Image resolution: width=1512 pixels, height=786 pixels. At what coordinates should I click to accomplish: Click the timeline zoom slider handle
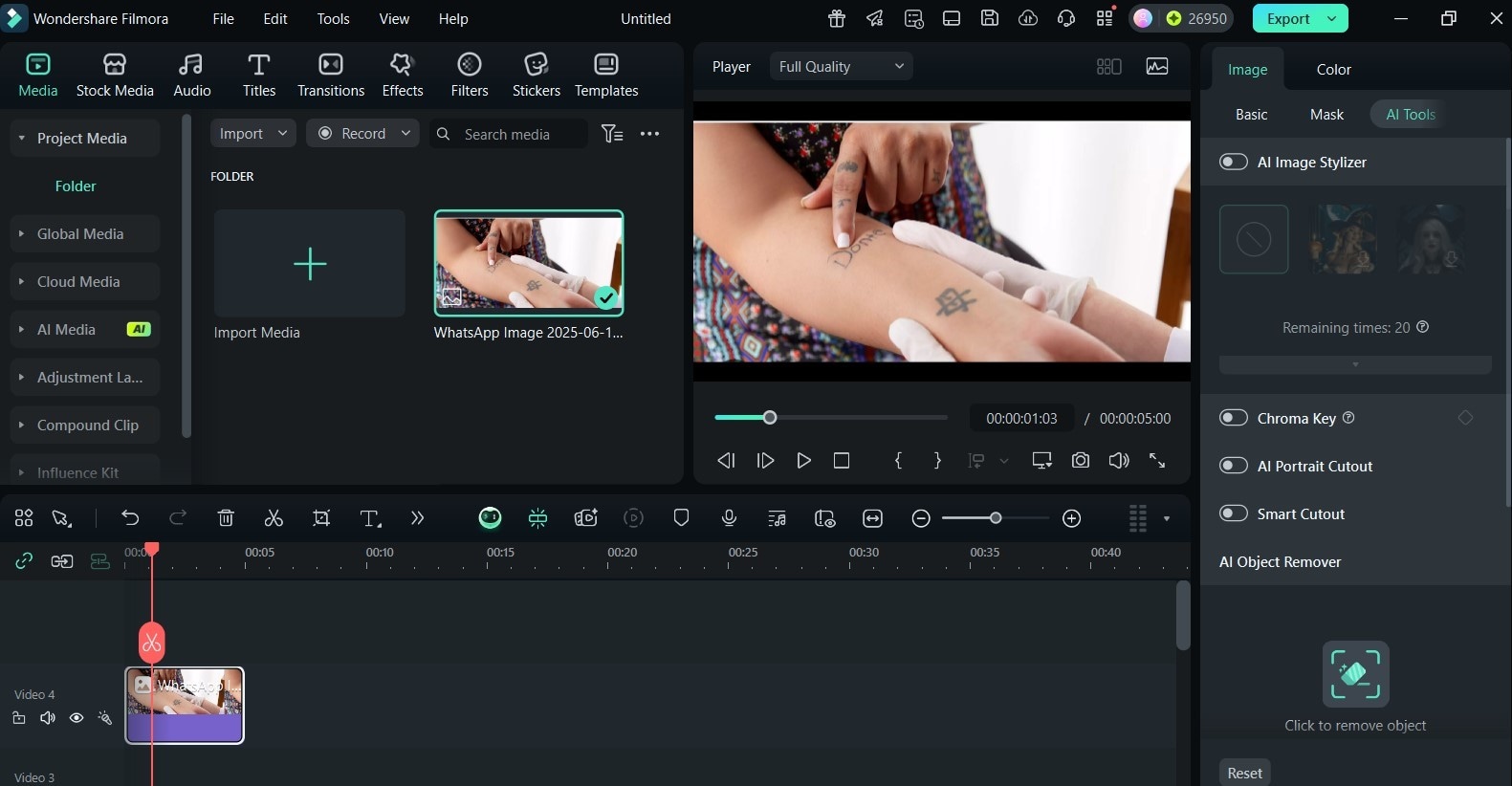click(996, 518)
